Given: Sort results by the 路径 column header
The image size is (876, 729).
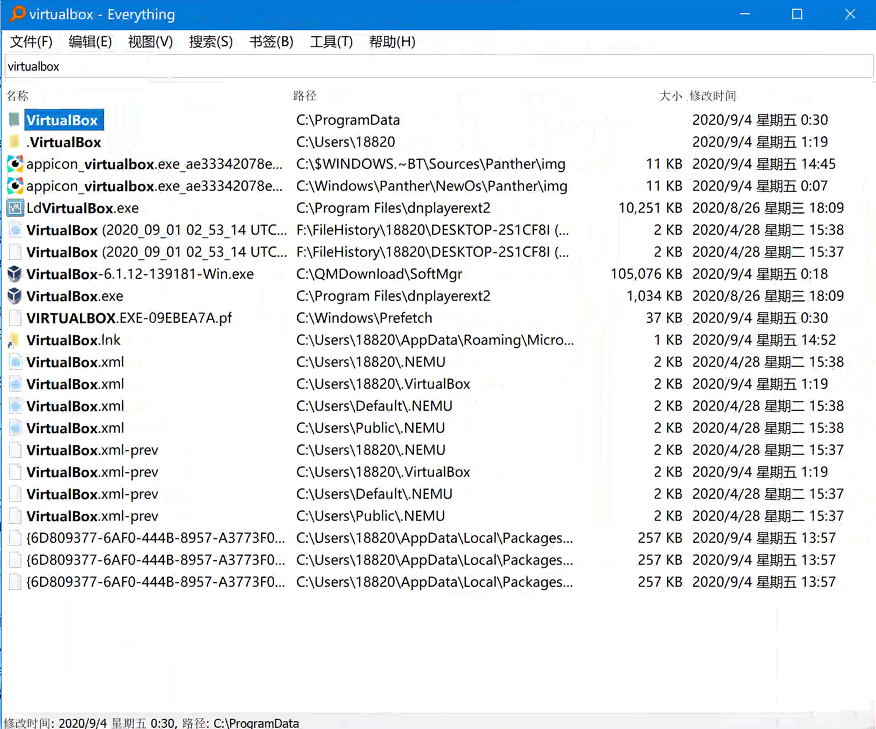Looking at the screenshot, I should coord(305,96).
